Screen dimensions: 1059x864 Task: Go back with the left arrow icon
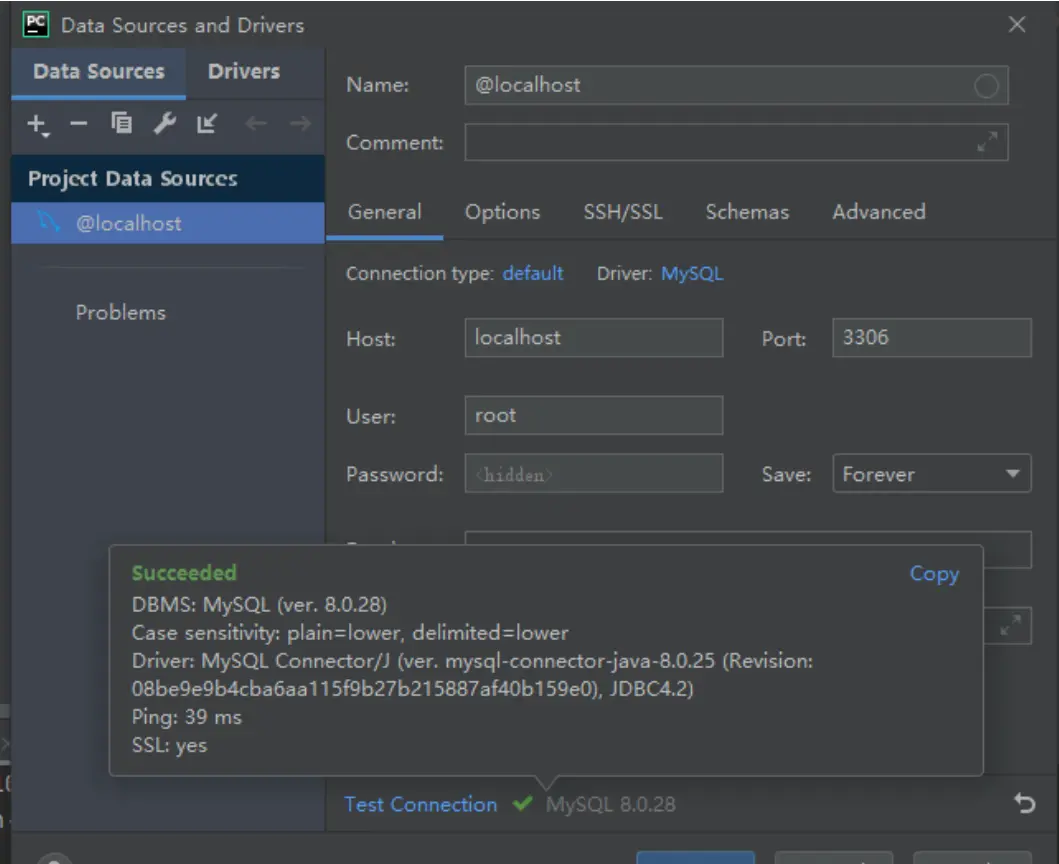tap(256, 124)
